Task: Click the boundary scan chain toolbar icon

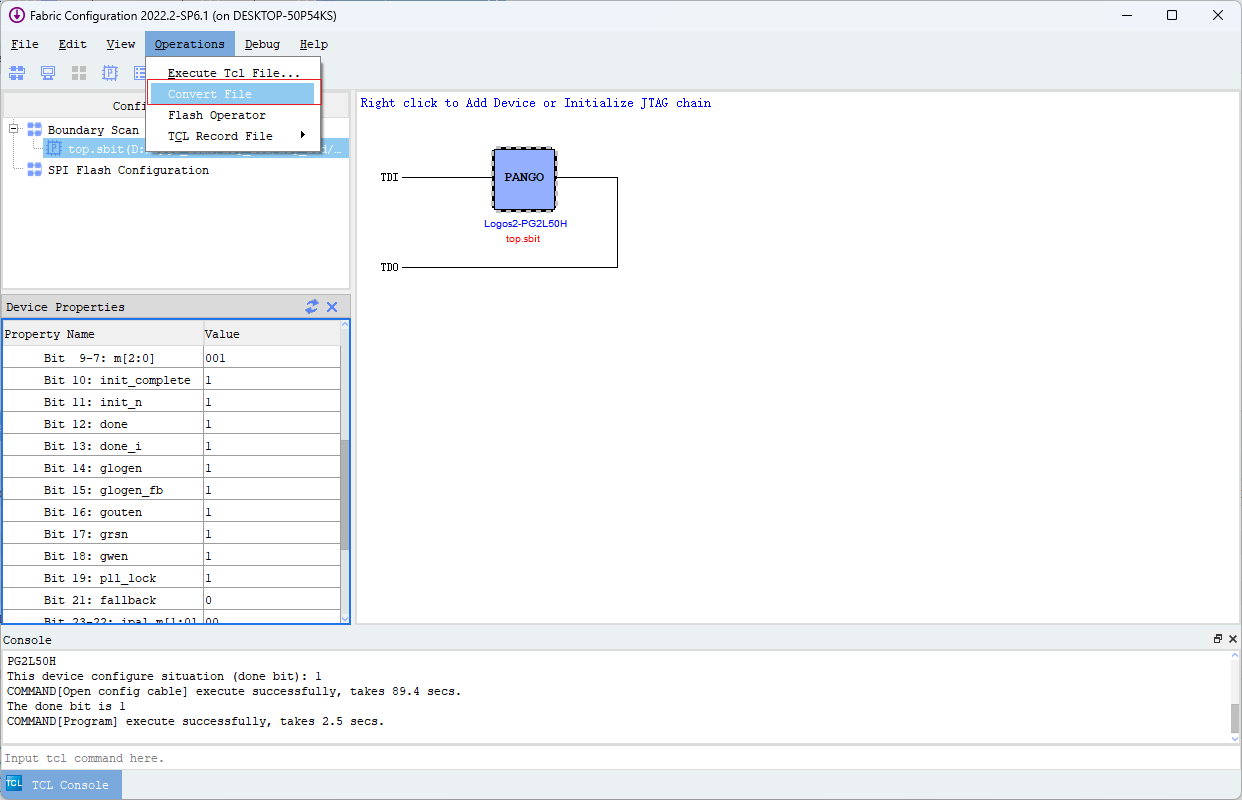Action: tap(16, 72)
